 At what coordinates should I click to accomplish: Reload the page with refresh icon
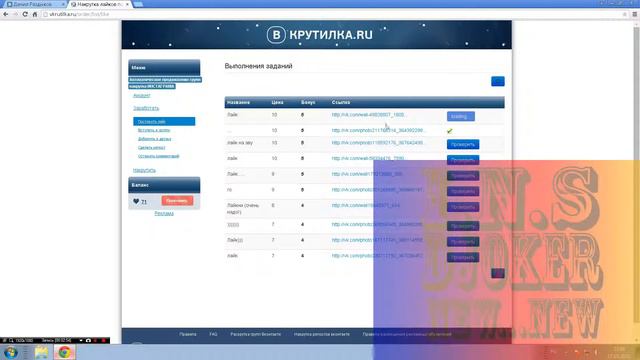point(25,14)
